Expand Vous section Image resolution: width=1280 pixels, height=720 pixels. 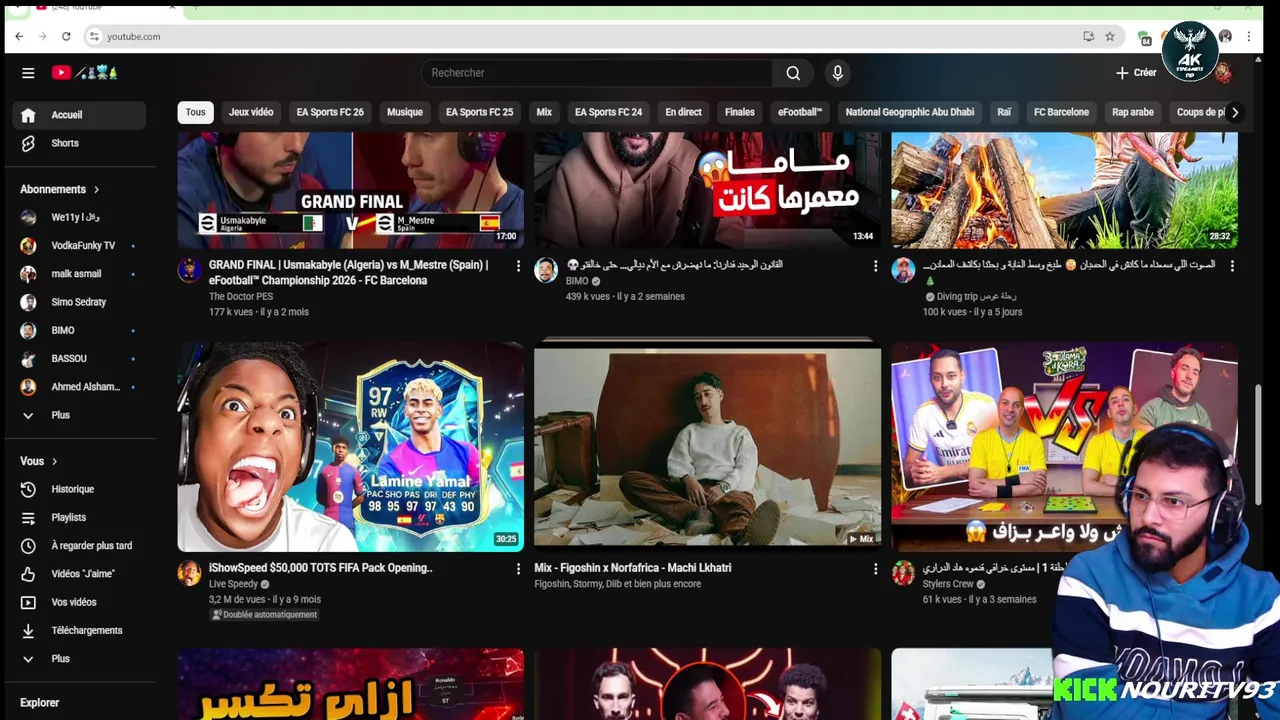coord(39,461)
